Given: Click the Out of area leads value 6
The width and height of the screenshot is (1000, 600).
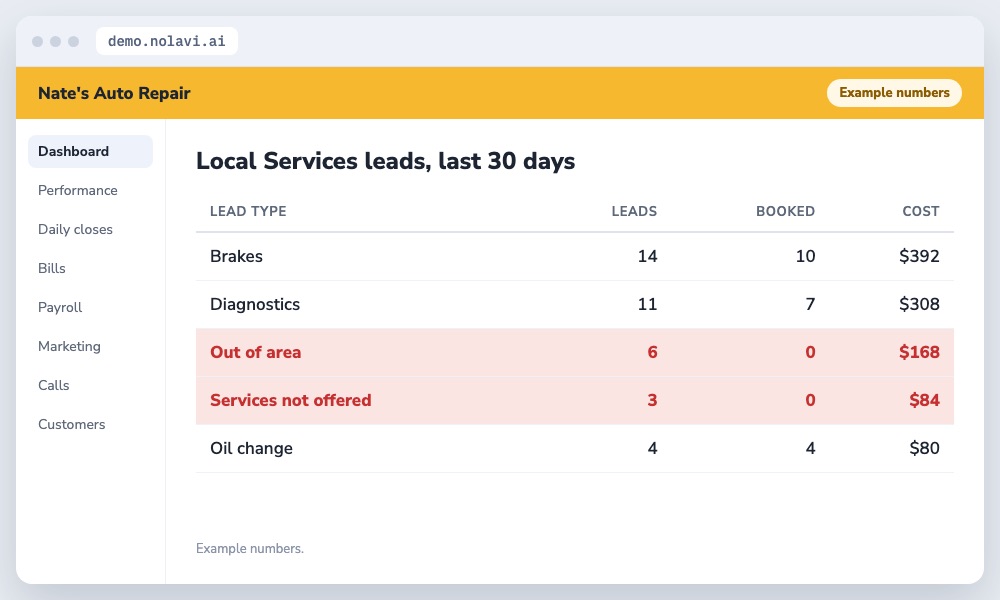Looking at the screenshot, I should (652, 352).
